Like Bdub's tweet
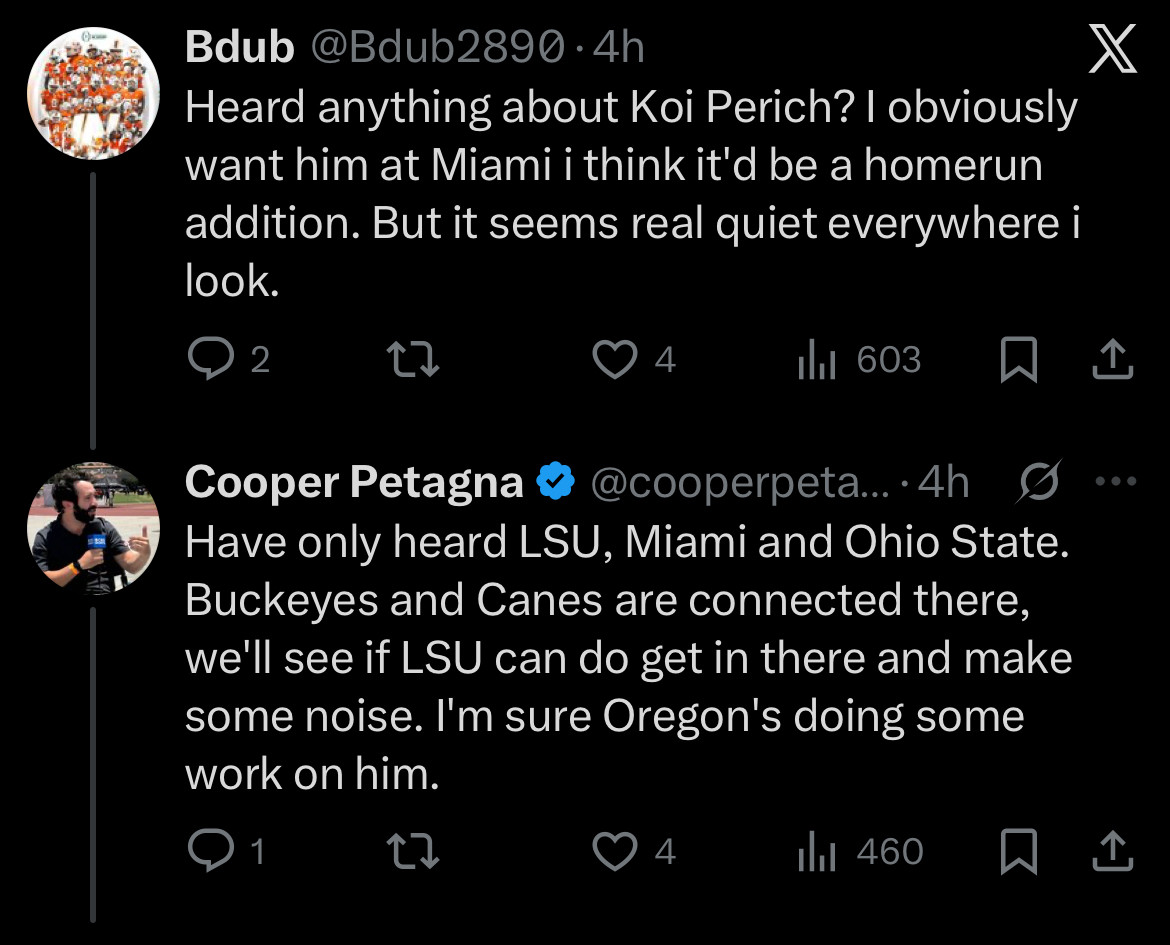Image resolution: width=1170 pixels, height=945 pixels. coord(615,360)
